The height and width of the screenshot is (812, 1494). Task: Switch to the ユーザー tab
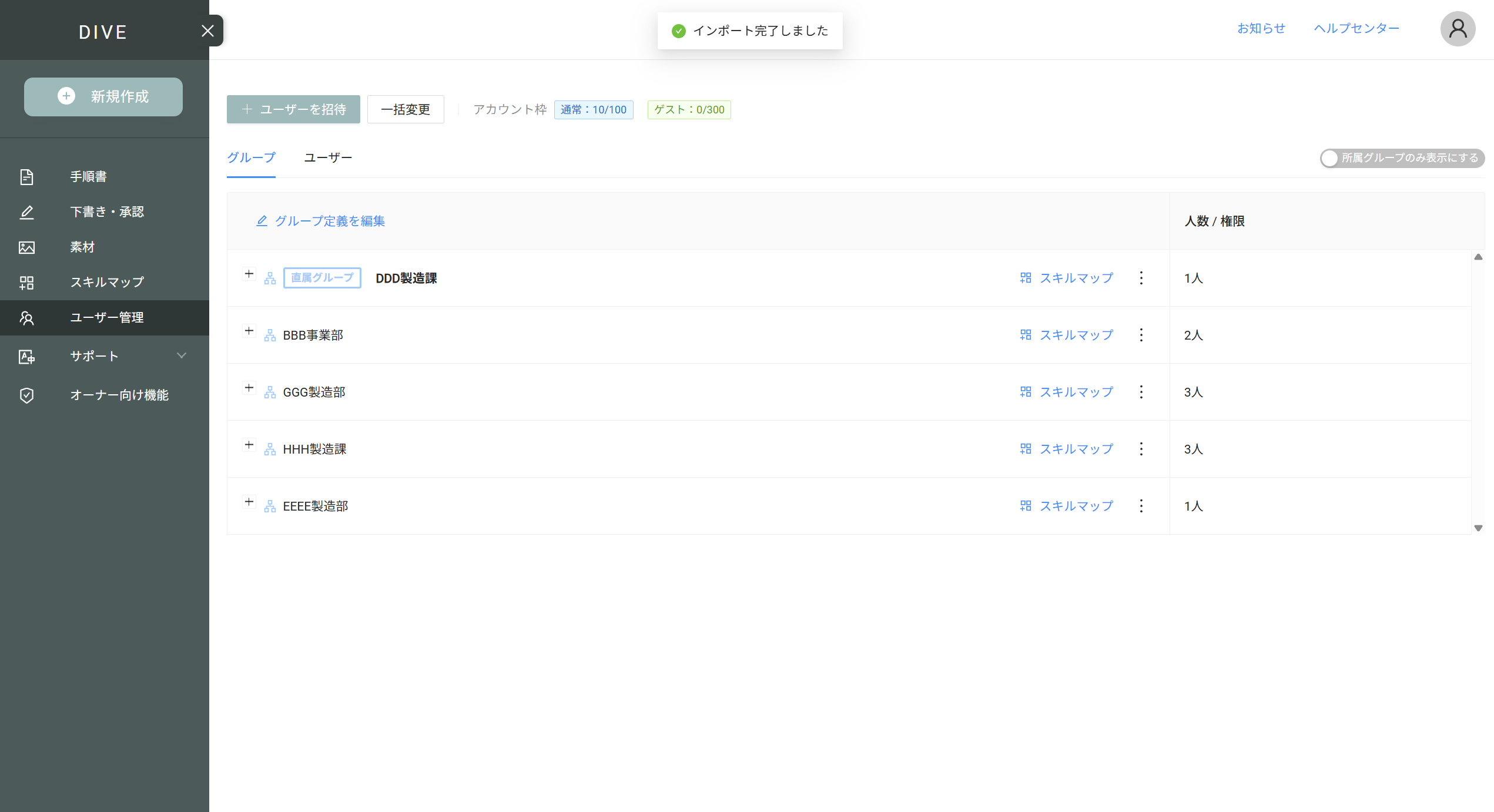click(x=328, y=157)
